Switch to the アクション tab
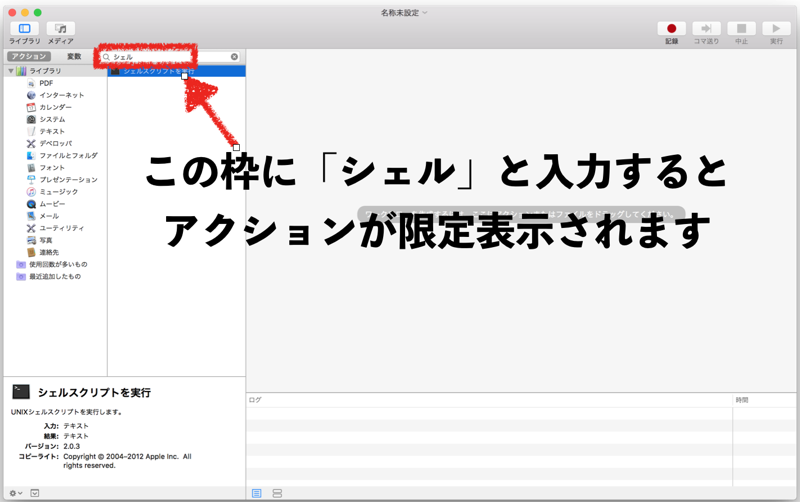The width and height of the screenshot is (800, 502). pyautogui.click(x=29, y=57)
